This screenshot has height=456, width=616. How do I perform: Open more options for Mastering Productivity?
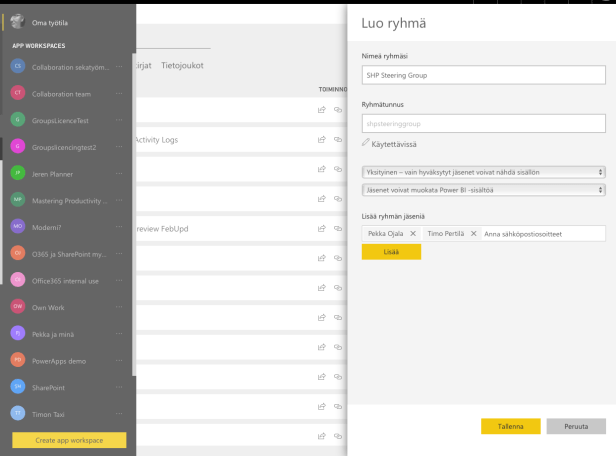(x=119, y=200)
